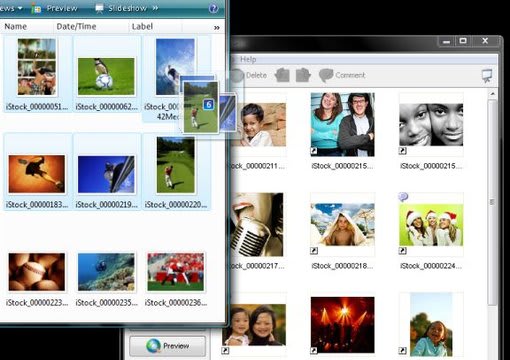Sort by the Label column header
The height and width of the screenshot is (360, 510).
[142, 26]
